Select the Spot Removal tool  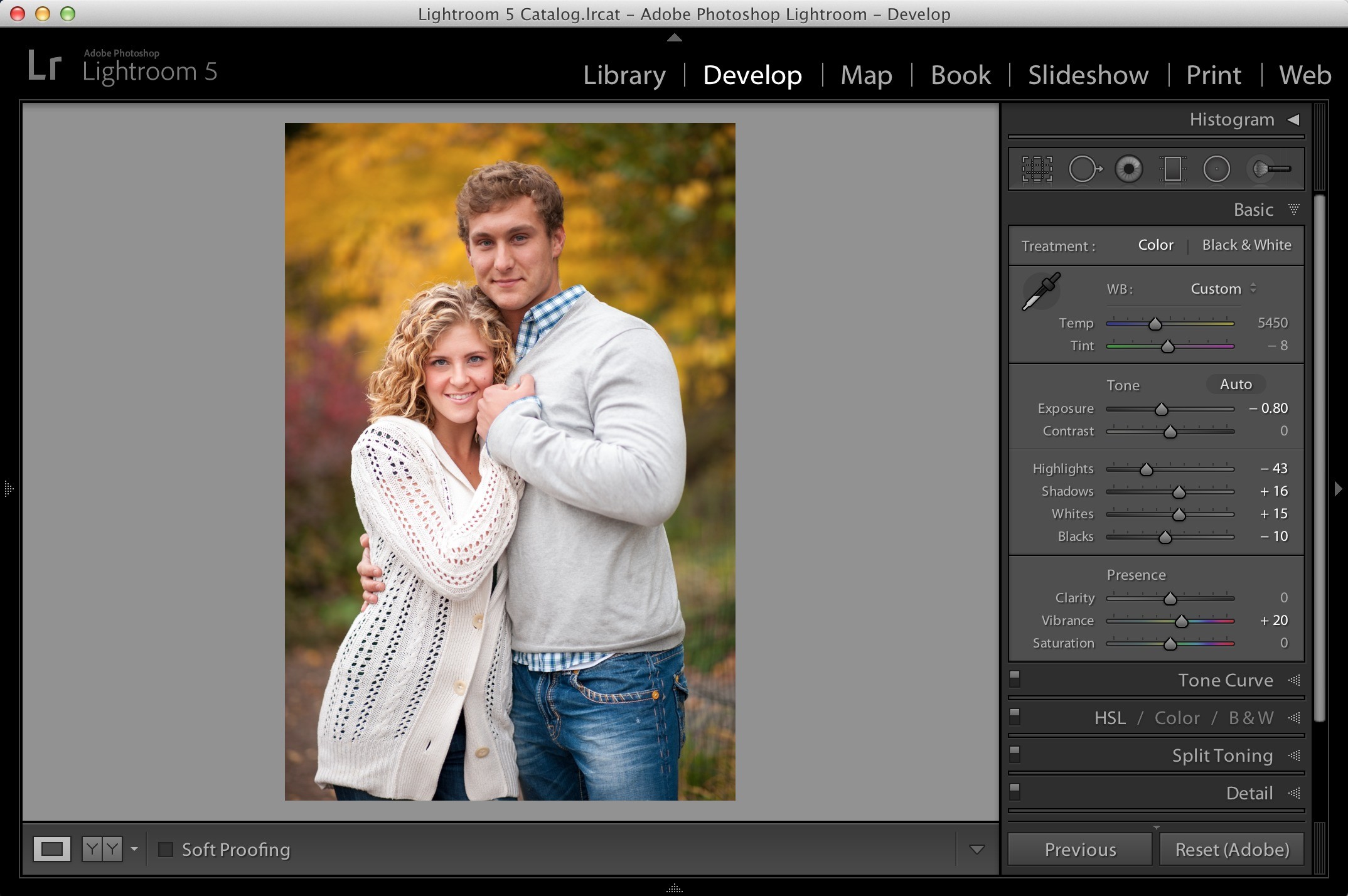point(1085,169)
